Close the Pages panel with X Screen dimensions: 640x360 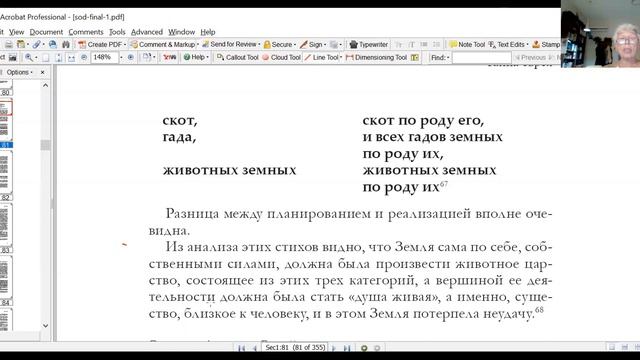(42, 72)
